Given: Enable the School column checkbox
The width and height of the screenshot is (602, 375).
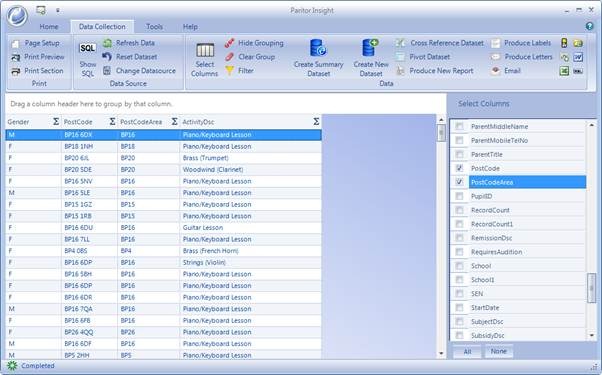Looking at the screenshot, I should pos(459,266).
